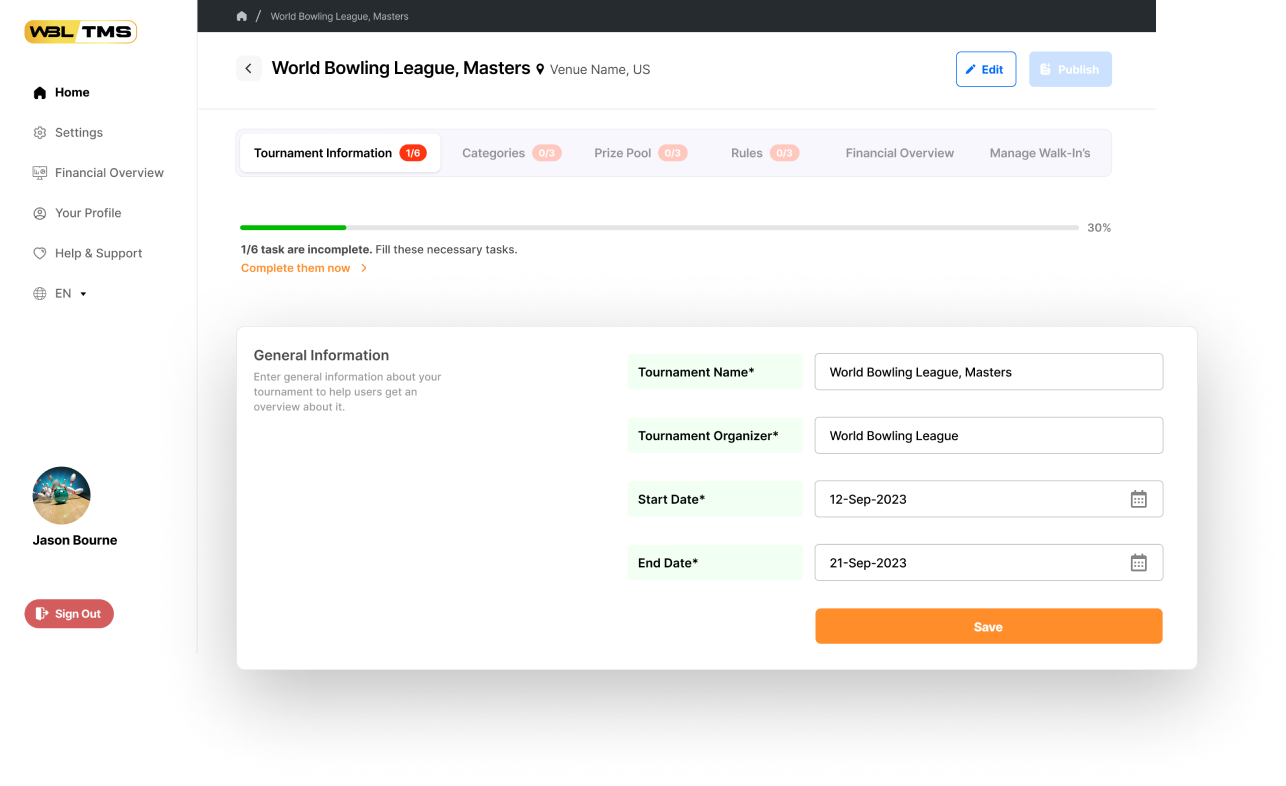Click the Sign Out button
The height and width of the screenshot is (786, 1286).
pos(69,614)
